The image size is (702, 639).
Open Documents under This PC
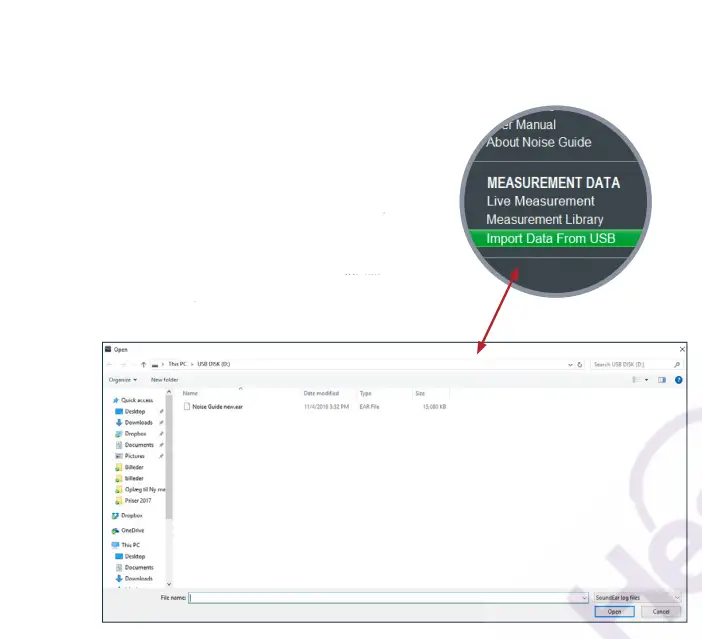(139, 568)
